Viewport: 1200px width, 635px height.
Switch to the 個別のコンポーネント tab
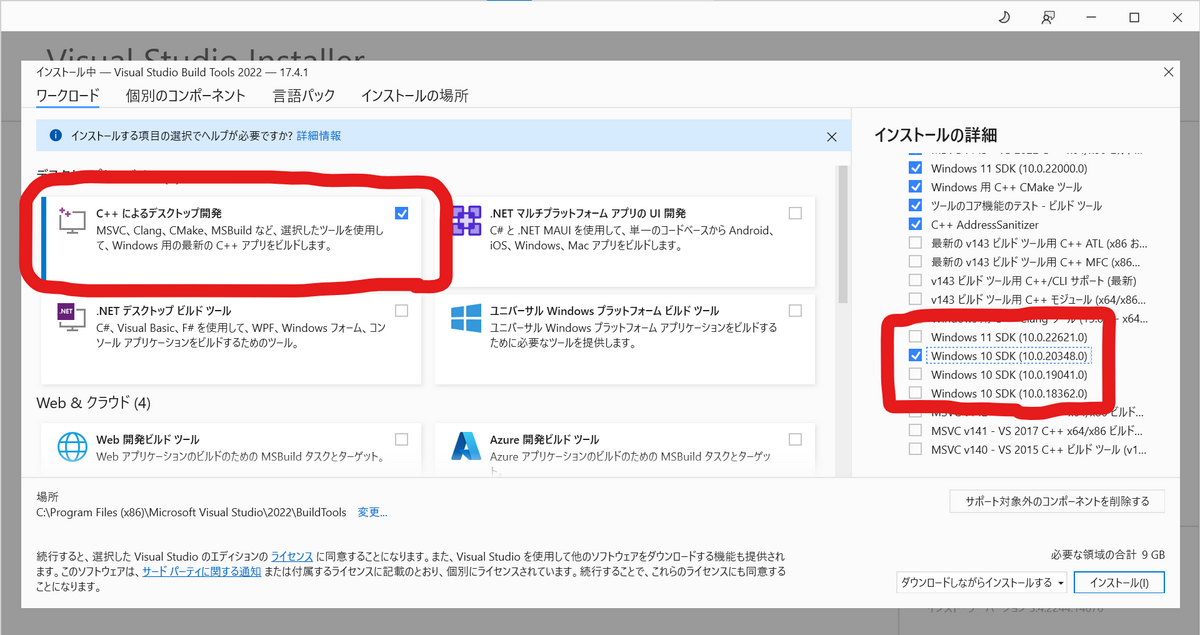186,96
